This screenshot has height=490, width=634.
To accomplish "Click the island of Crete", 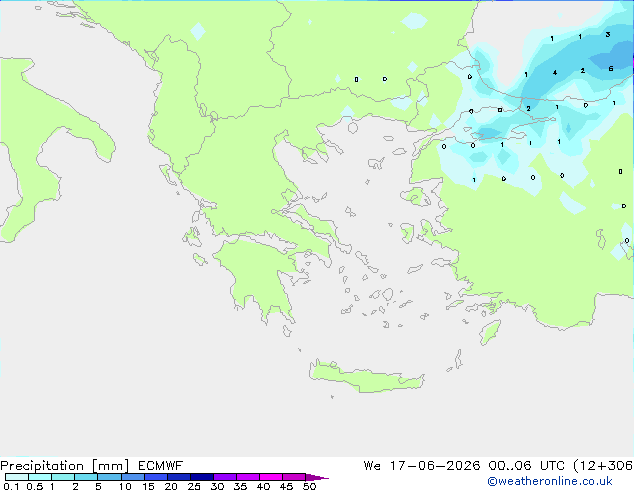I will 367,377.
